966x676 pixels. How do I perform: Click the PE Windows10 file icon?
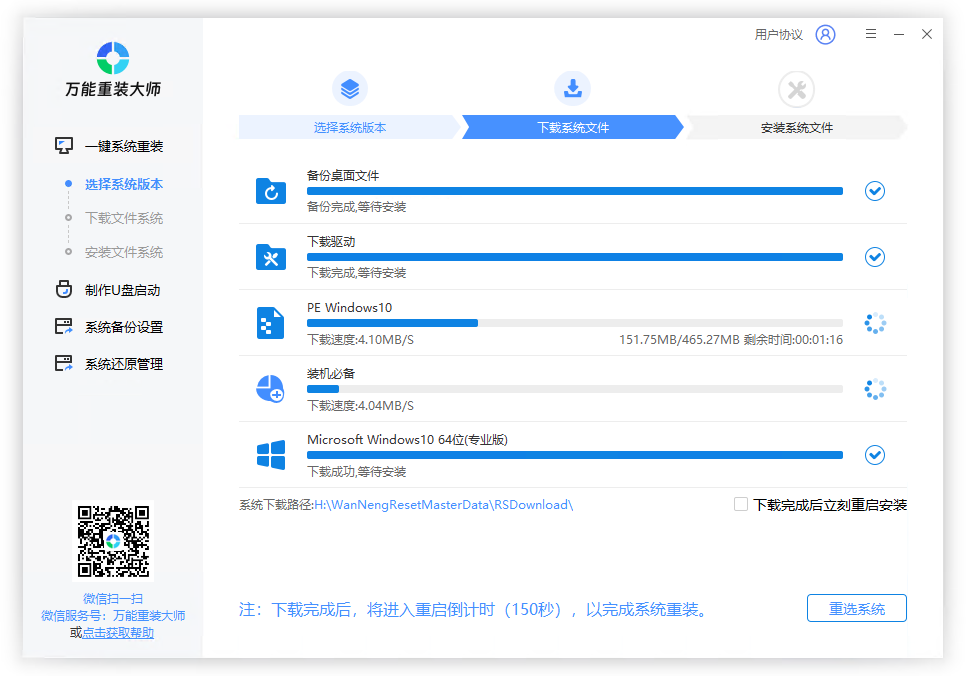[271, 323]
